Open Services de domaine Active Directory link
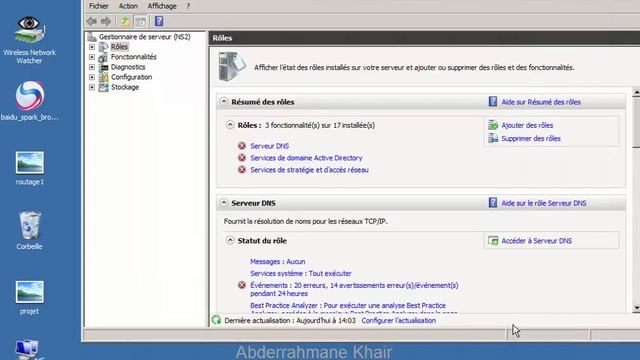The width and height of the screenshot is (640, 360). click(306, 158)
